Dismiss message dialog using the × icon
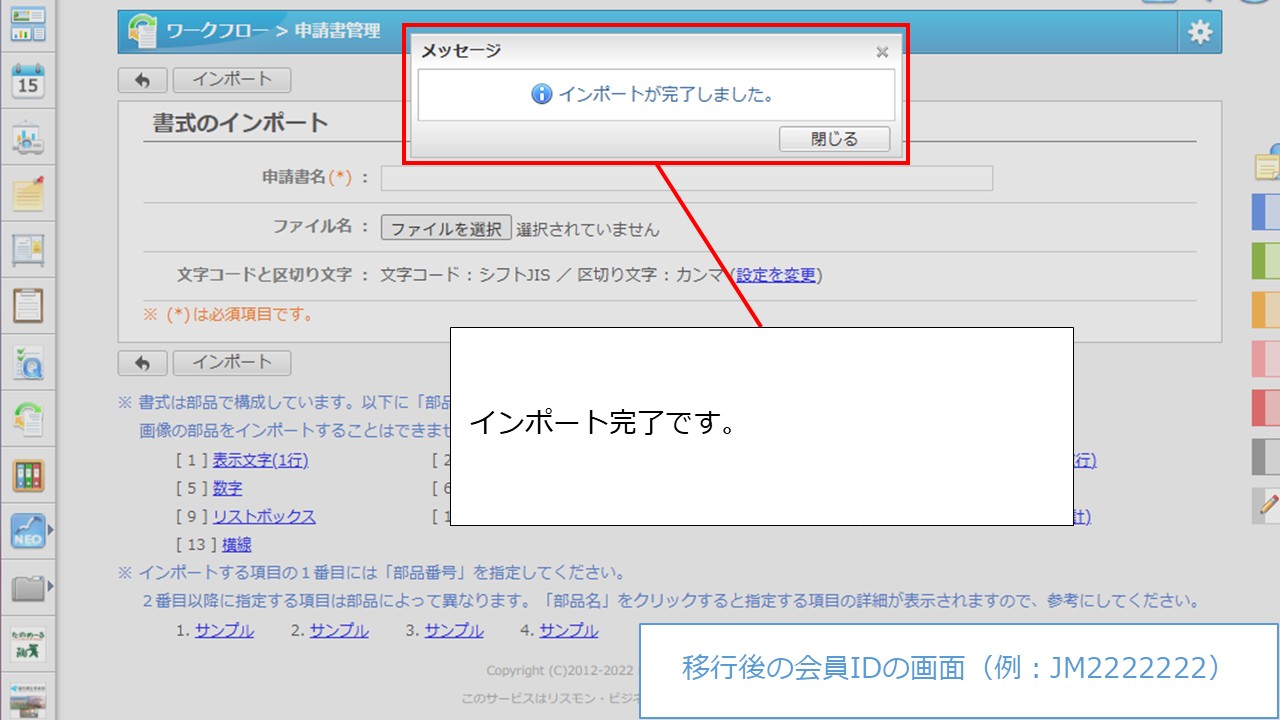Screen dimensions: 1280x720 point(881,52)
